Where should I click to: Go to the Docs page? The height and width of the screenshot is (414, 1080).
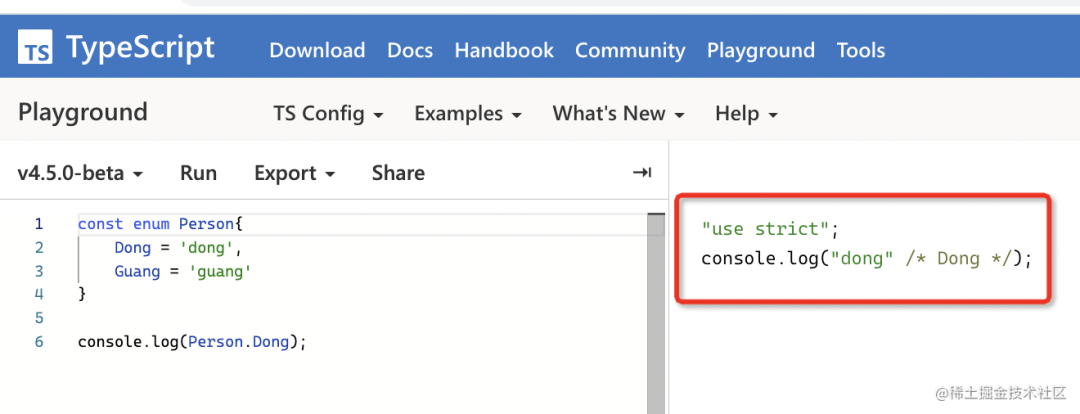pyautogui.click(x=410, y=50)
